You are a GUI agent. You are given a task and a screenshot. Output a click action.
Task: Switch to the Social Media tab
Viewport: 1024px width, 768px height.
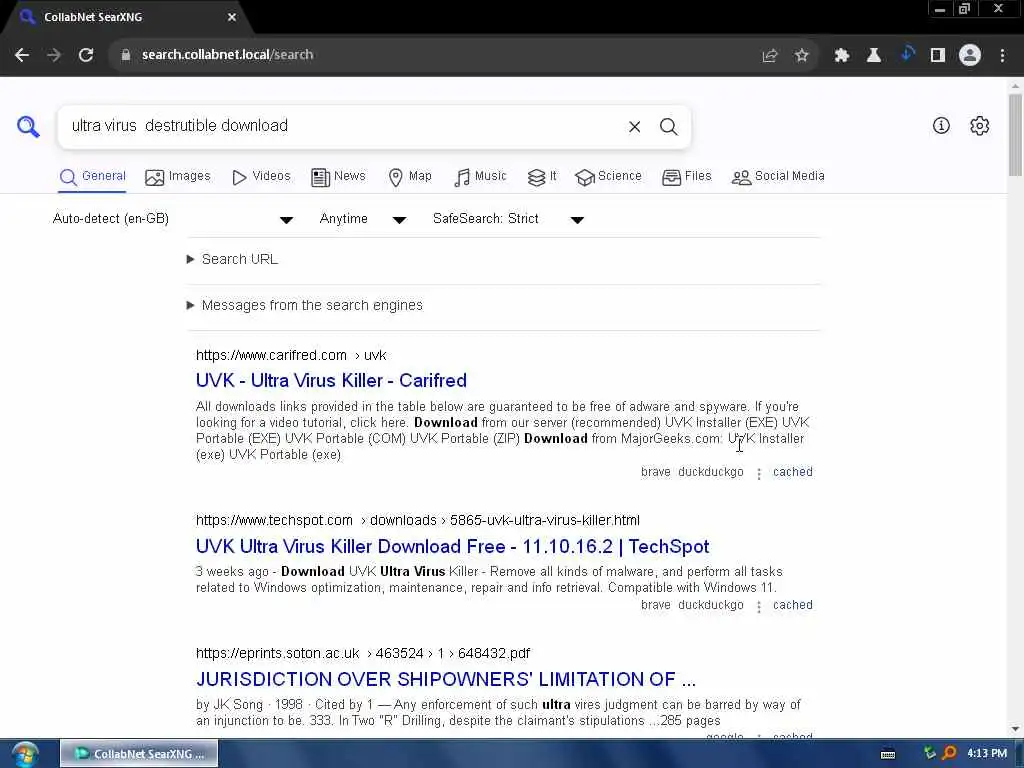point(778,176)
